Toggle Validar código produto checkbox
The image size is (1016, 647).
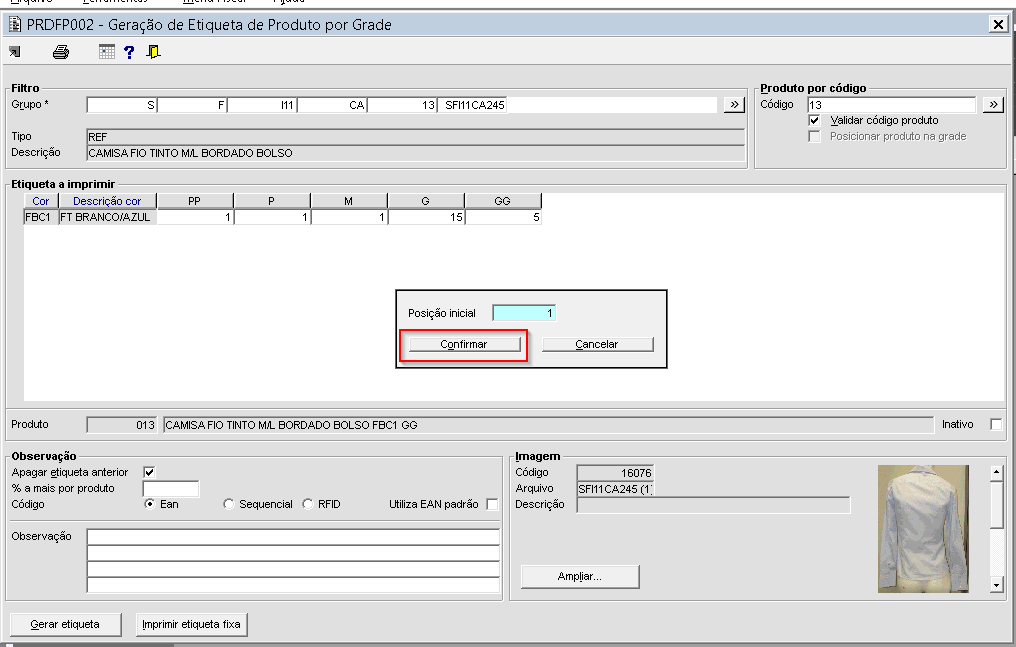coord(814,120)
